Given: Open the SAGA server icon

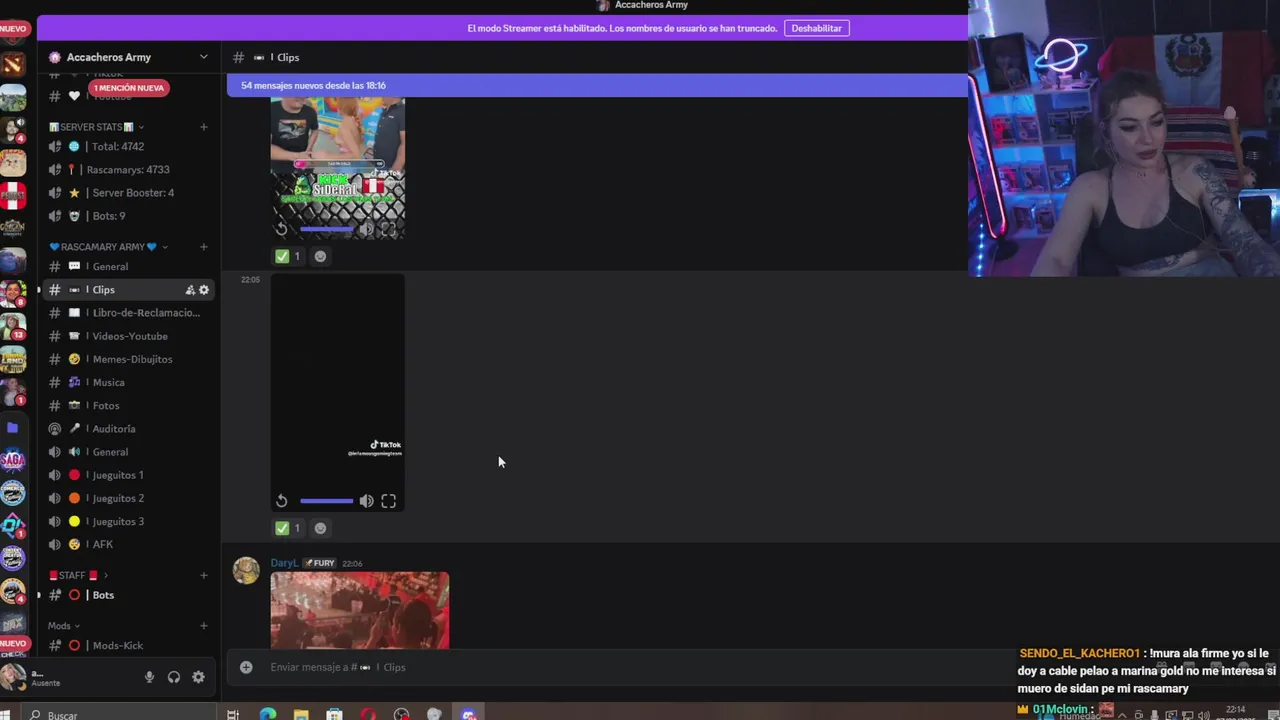Looking at the screenshot, I should pyautogui.click(x=13, y=460).
